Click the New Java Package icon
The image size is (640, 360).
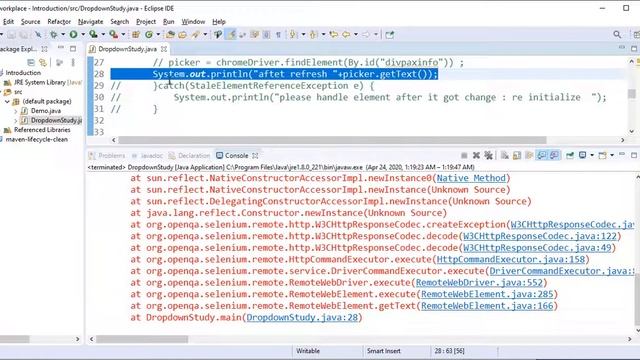[136, 35]
